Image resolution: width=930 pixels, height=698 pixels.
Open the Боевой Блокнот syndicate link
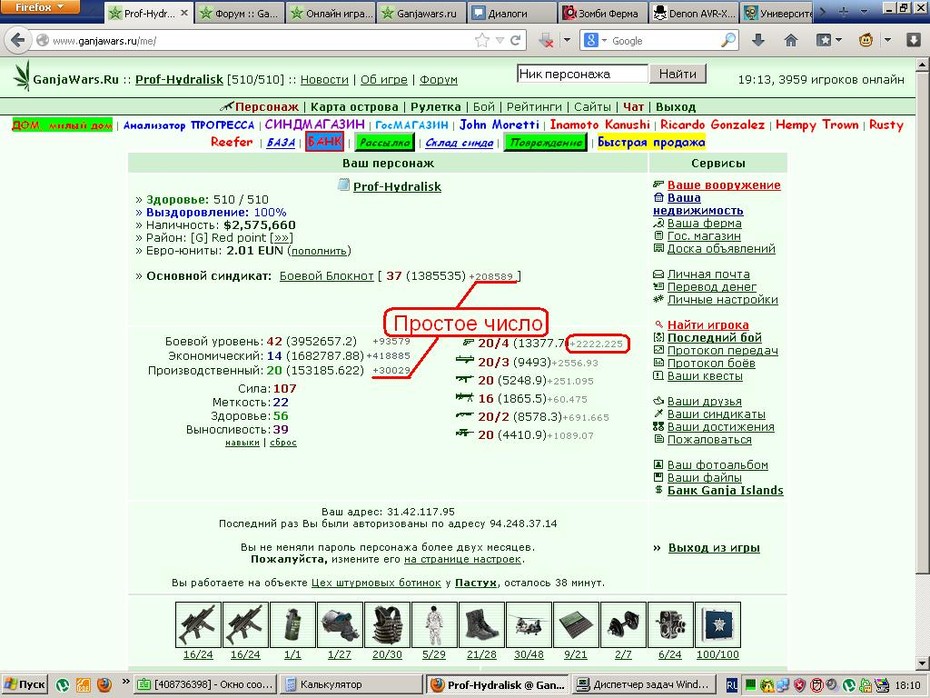(326, 276)
